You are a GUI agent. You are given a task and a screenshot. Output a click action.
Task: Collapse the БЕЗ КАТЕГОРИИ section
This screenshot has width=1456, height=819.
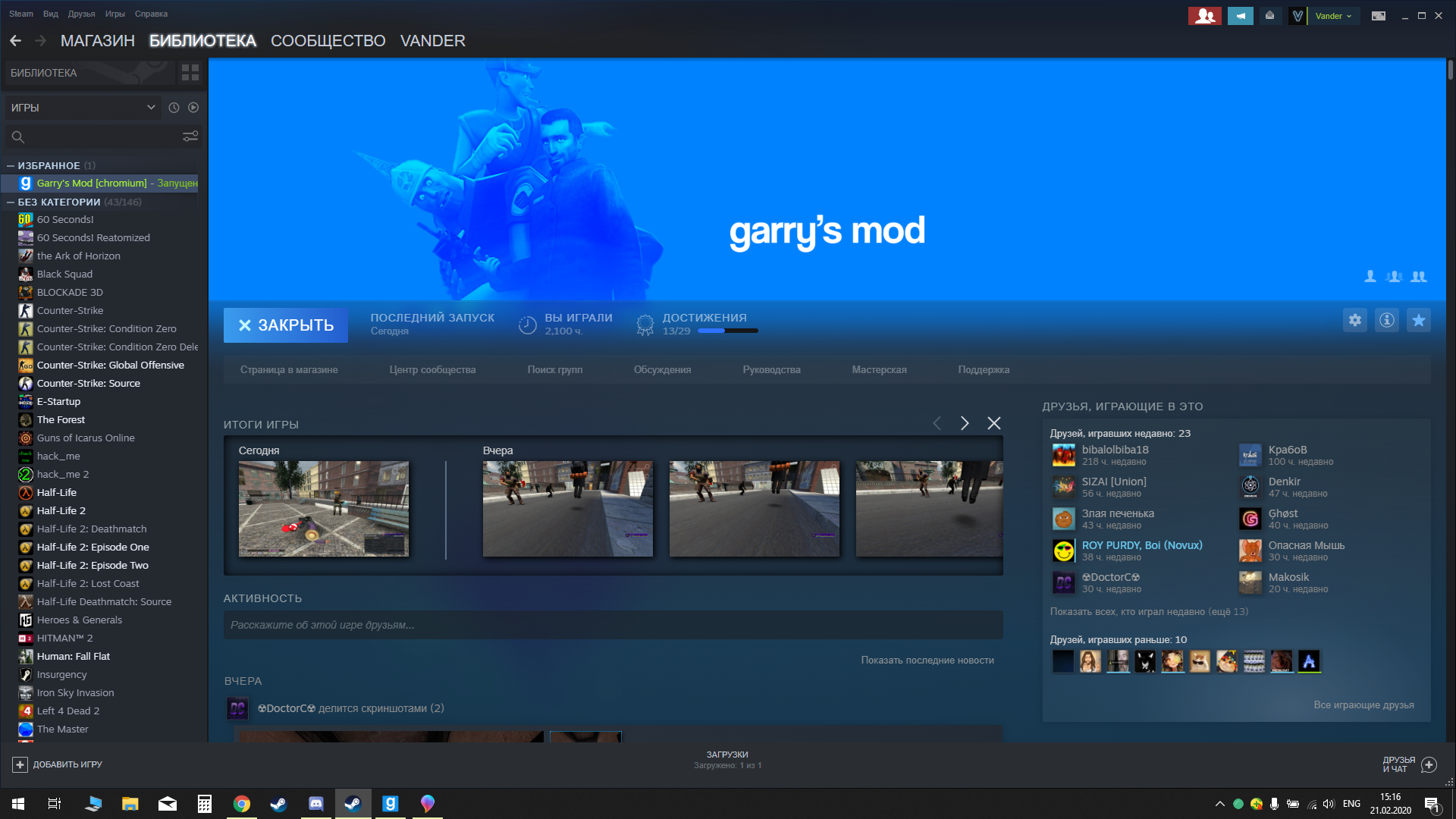(x=11, y=202)
